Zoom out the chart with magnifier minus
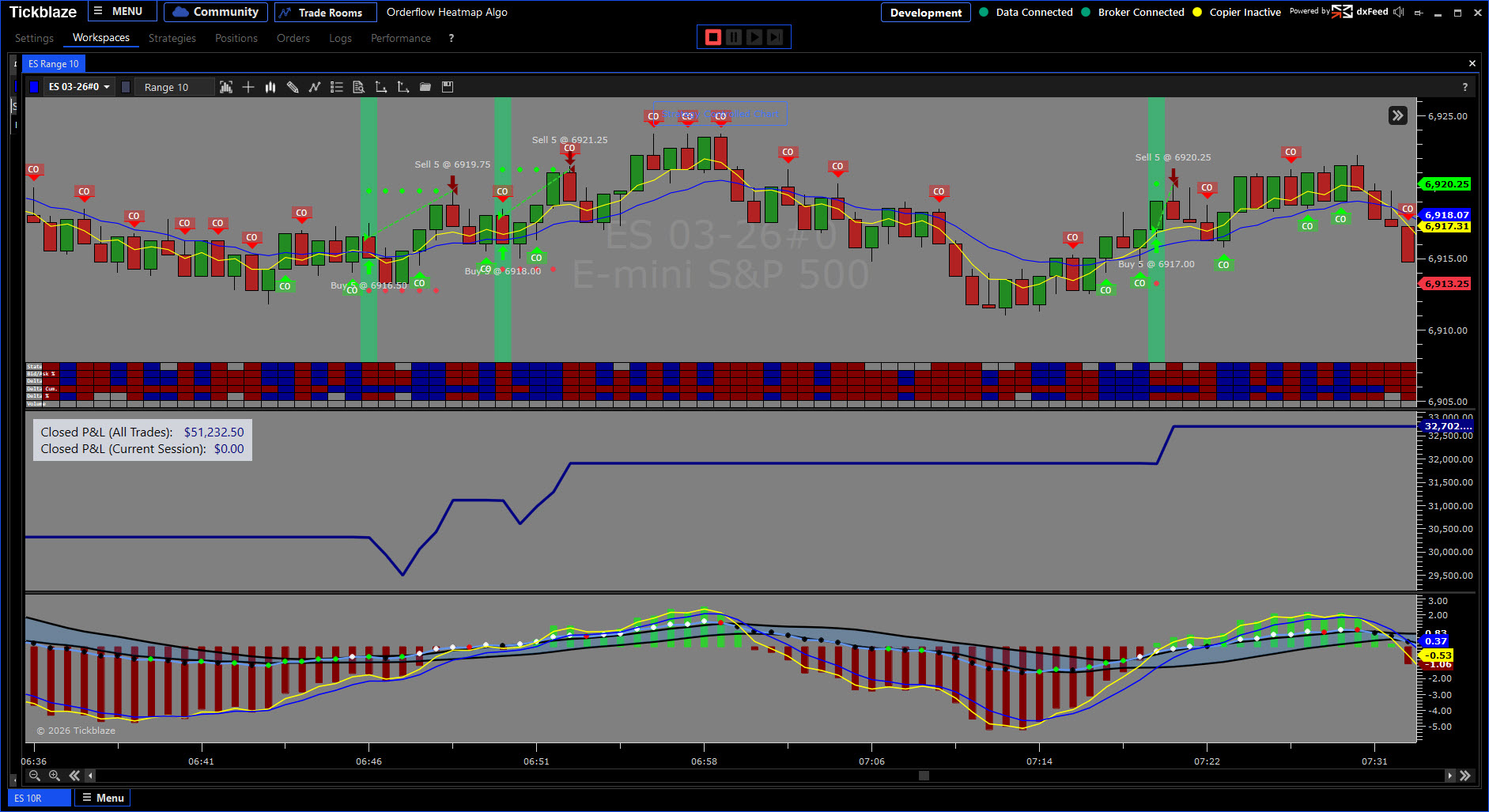The height and width of the screenshot is (812, 1489). (34, 776)
